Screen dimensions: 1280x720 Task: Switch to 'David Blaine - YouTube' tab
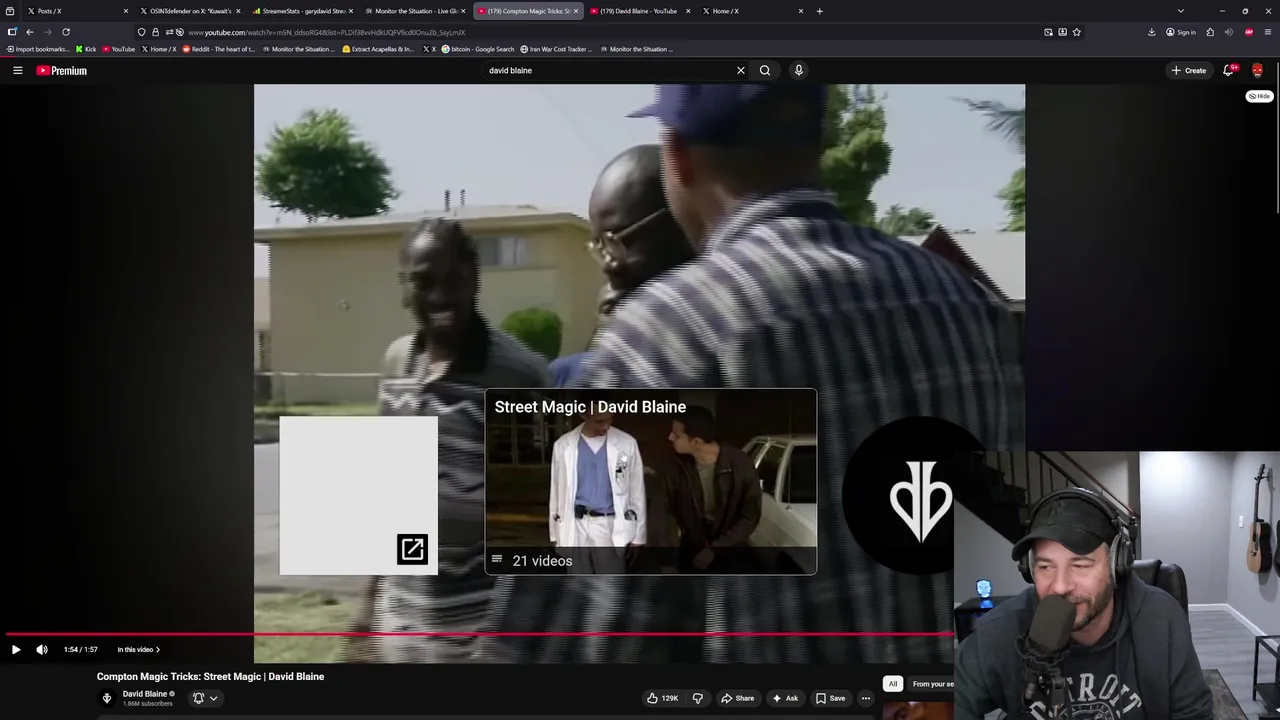click(640, 11)
